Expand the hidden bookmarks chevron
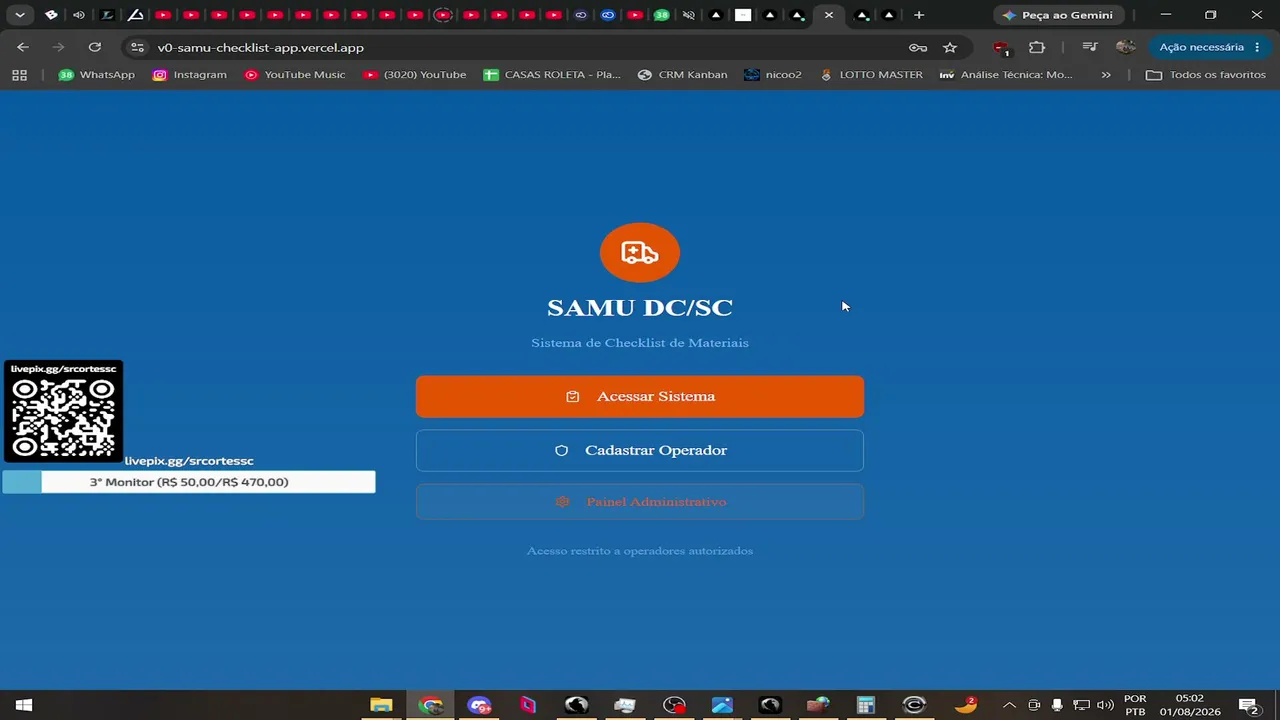The width and height of the screenshot is (1280, 720). tap(1106, 75)
